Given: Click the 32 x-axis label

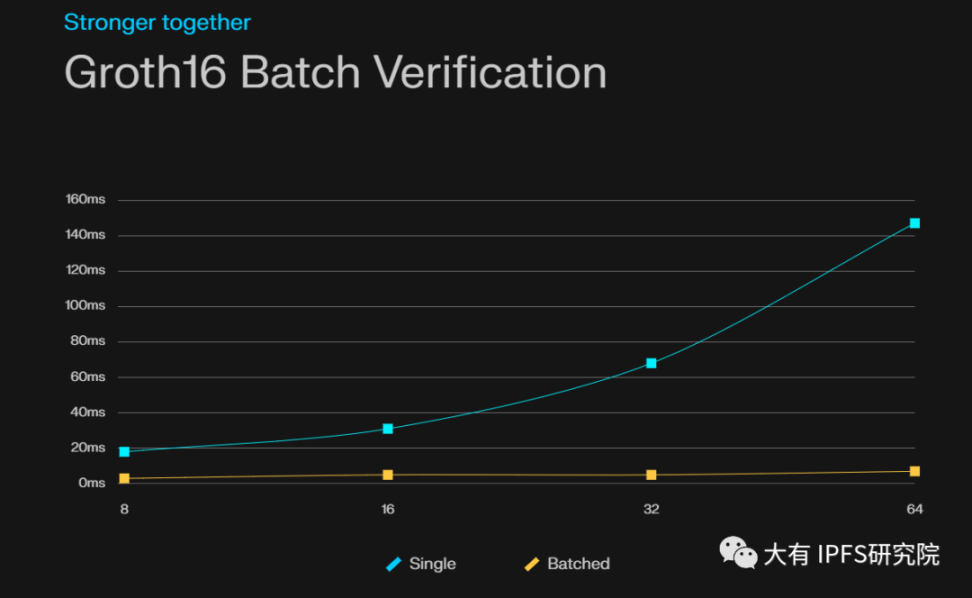Looking at the screenshot, I should pos(651,509).
